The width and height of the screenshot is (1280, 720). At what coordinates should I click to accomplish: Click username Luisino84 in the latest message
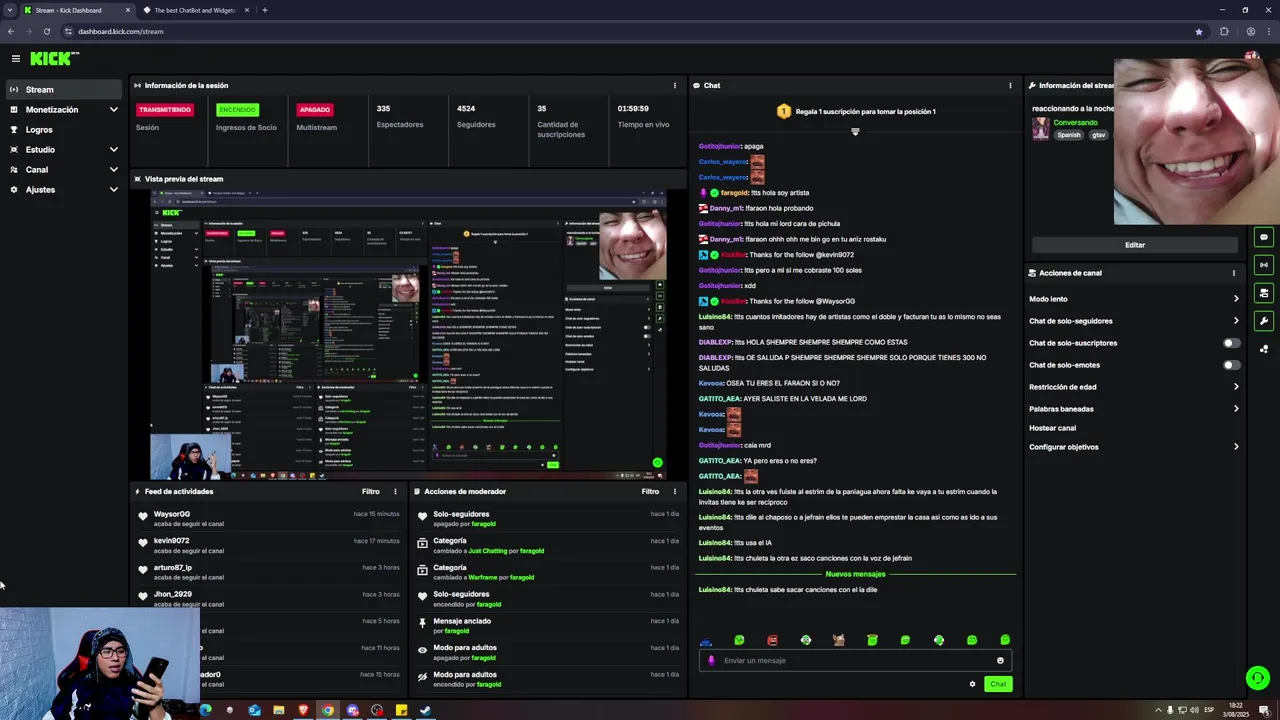coord(715,590)
